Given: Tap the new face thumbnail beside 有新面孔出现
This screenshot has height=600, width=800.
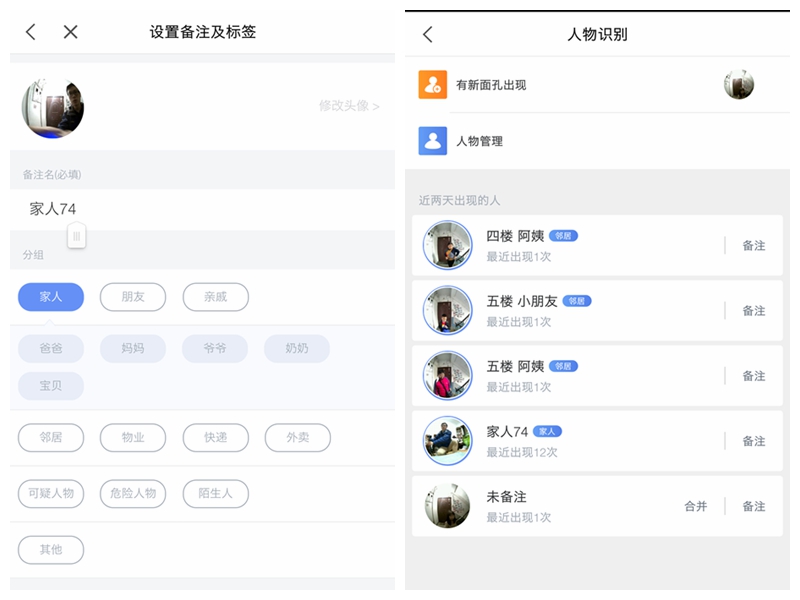Looking at the screenshot, I should [739, 85].
